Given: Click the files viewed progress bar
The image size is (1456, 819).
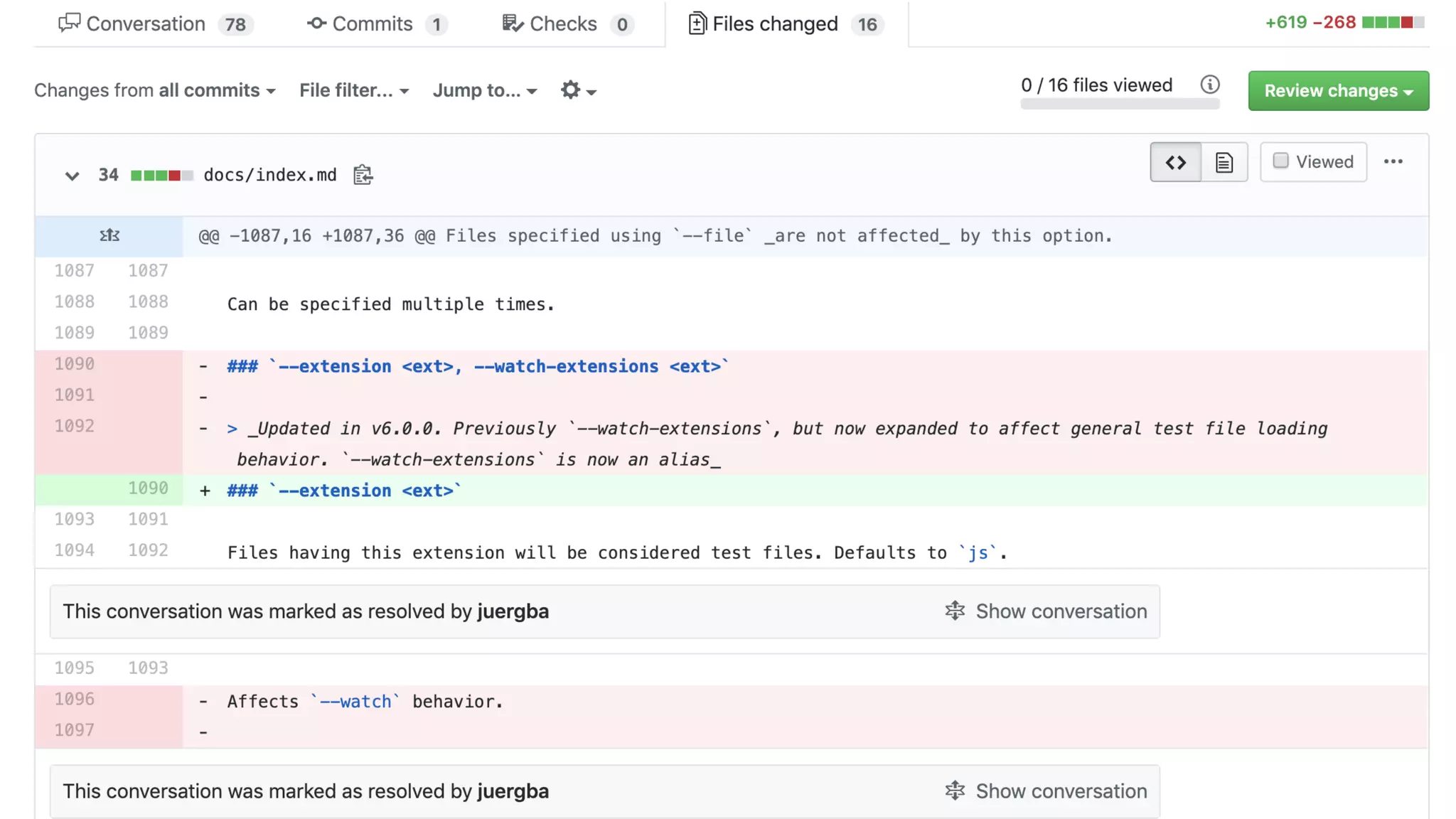Looking at the screenshot, I should [x=1120, y=105].
